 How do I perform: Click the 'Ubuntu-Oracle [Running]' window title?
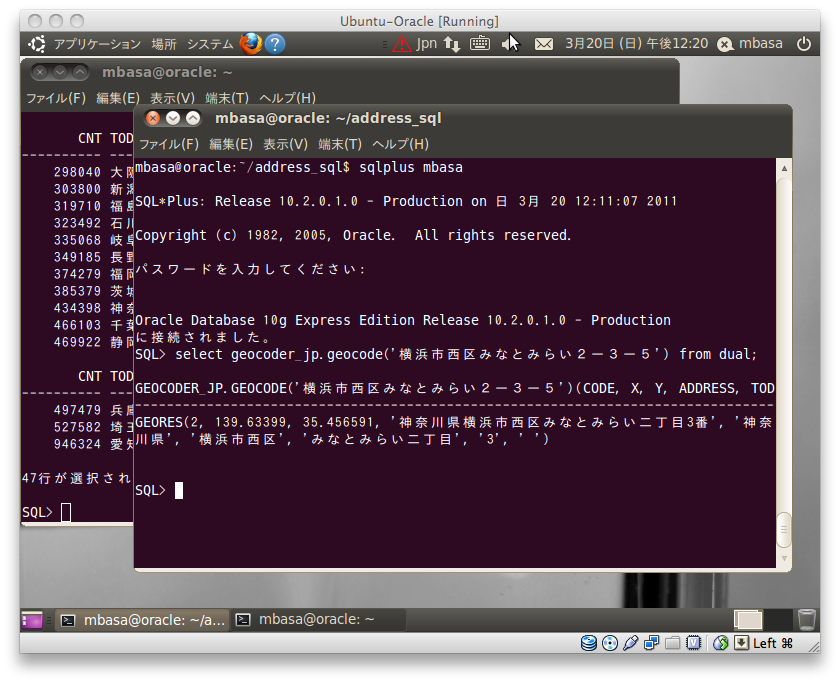(x=419, y=21)
